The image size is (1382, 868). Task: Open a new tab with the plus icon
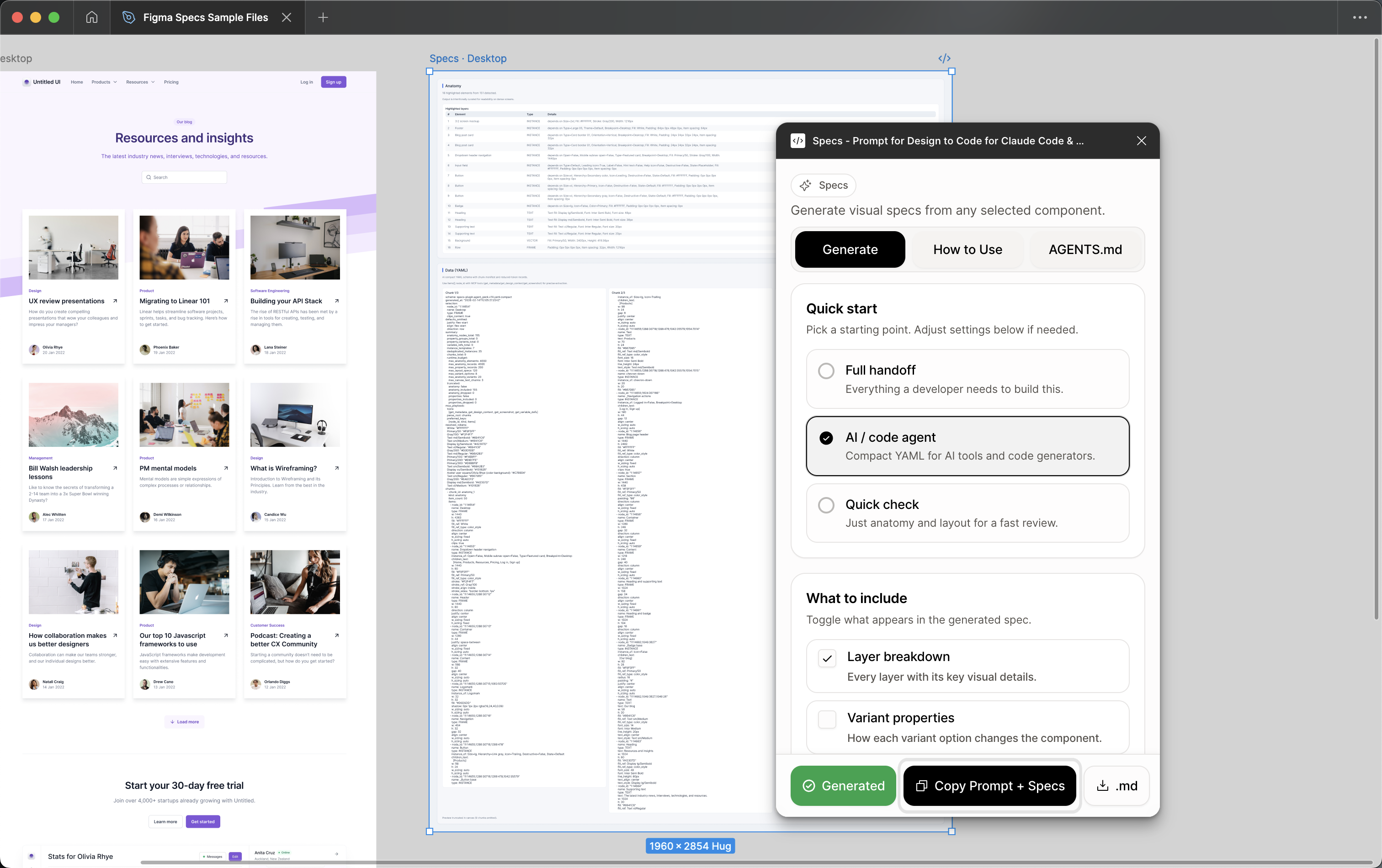(x=323, y=17)
